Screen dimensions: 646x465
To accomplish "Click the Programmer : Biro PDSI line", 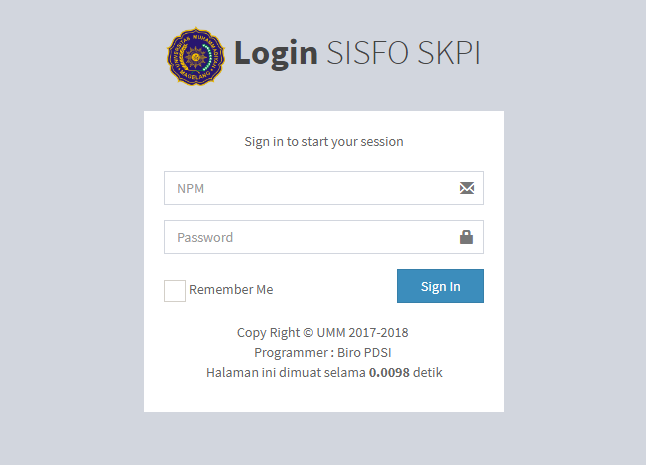I will pos(323,353).
